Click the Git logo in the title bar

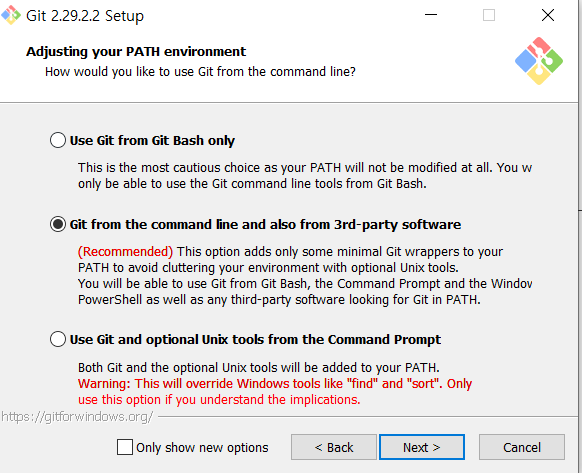tap(11, 15)
